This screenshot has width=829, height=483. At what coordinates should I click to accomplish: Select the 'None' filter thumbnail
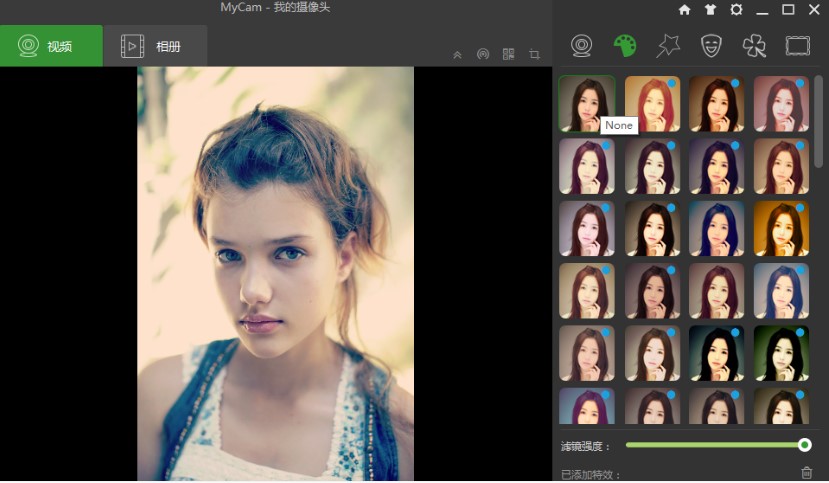587,104
